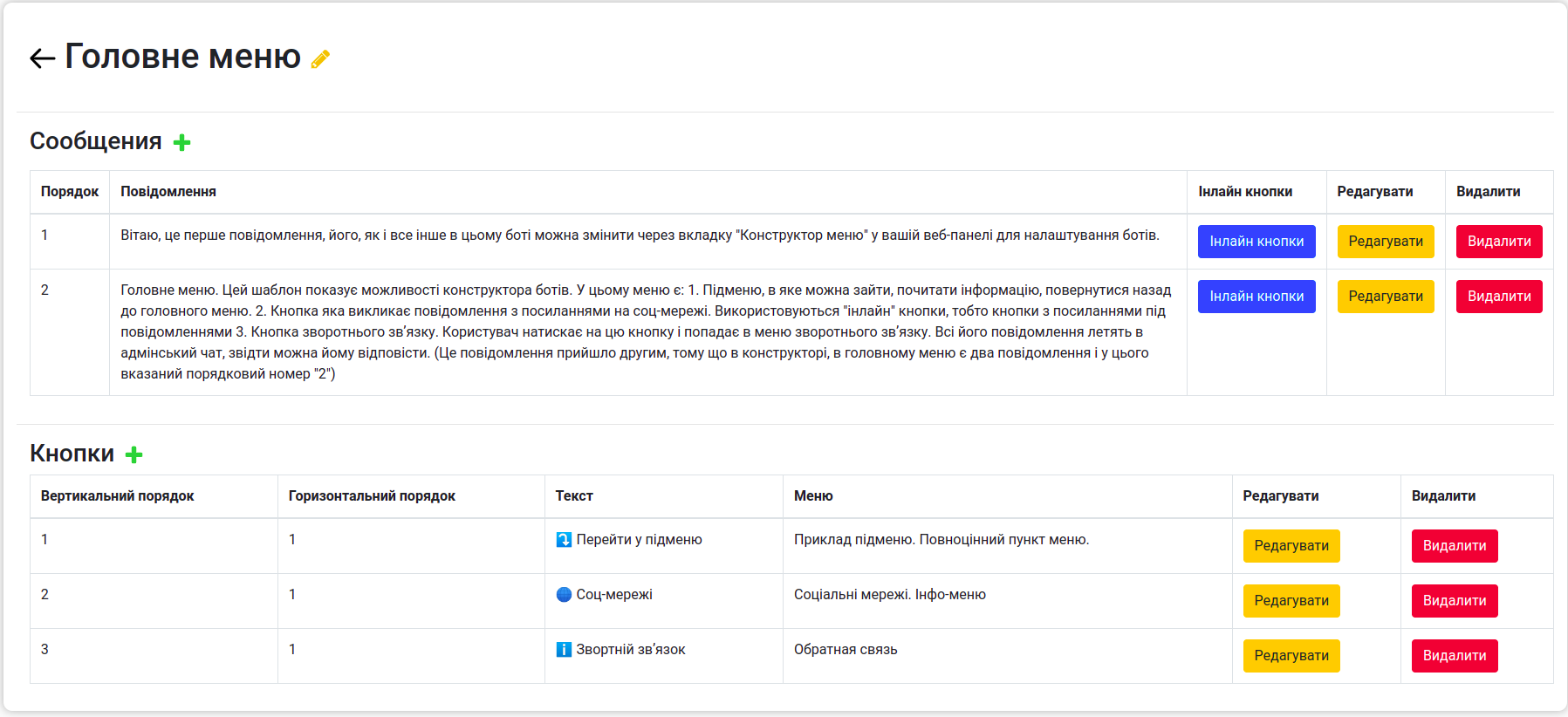Delete the Перейти у підменю button row

(1454, 546)
